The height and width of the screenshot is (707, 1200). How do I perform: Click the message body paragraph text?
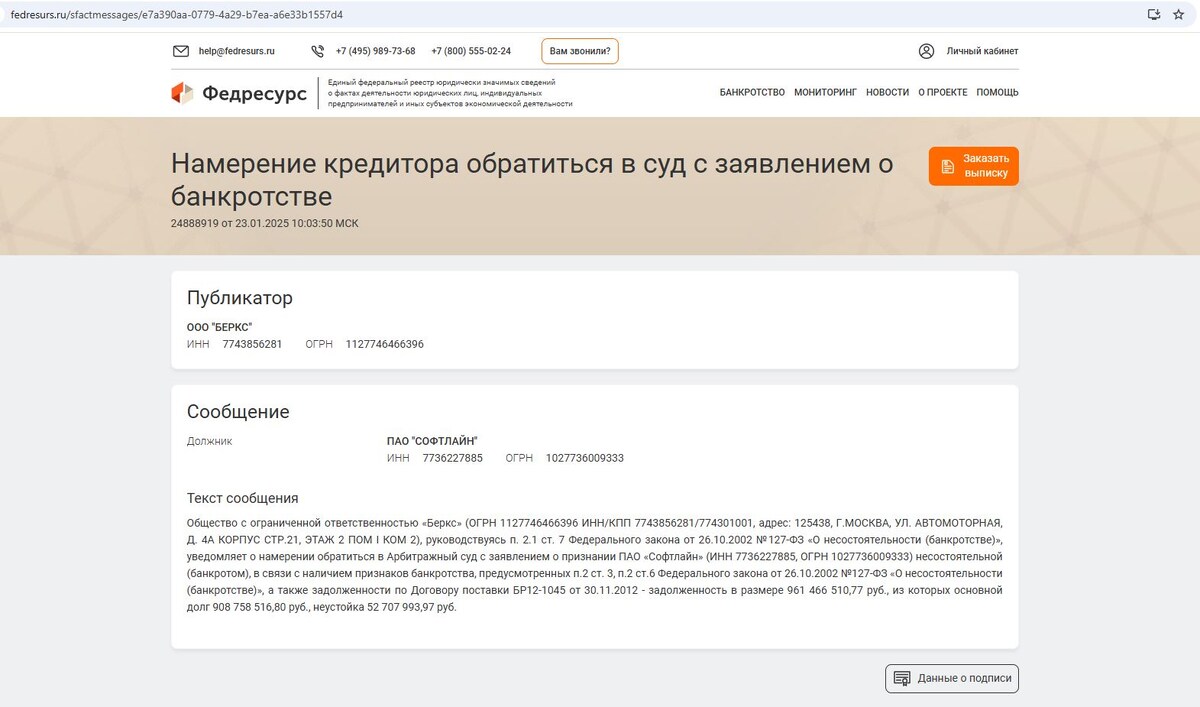[595, 565]
